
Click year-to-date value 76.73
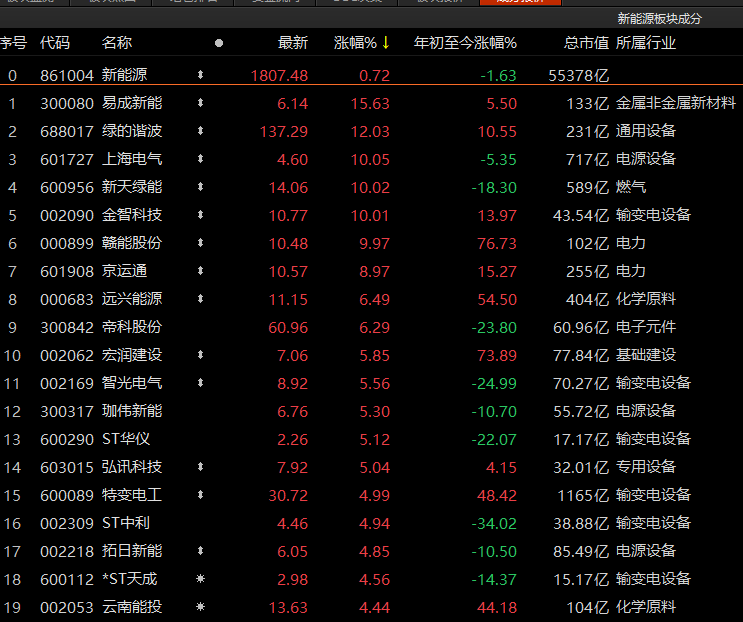click(497, 243)
